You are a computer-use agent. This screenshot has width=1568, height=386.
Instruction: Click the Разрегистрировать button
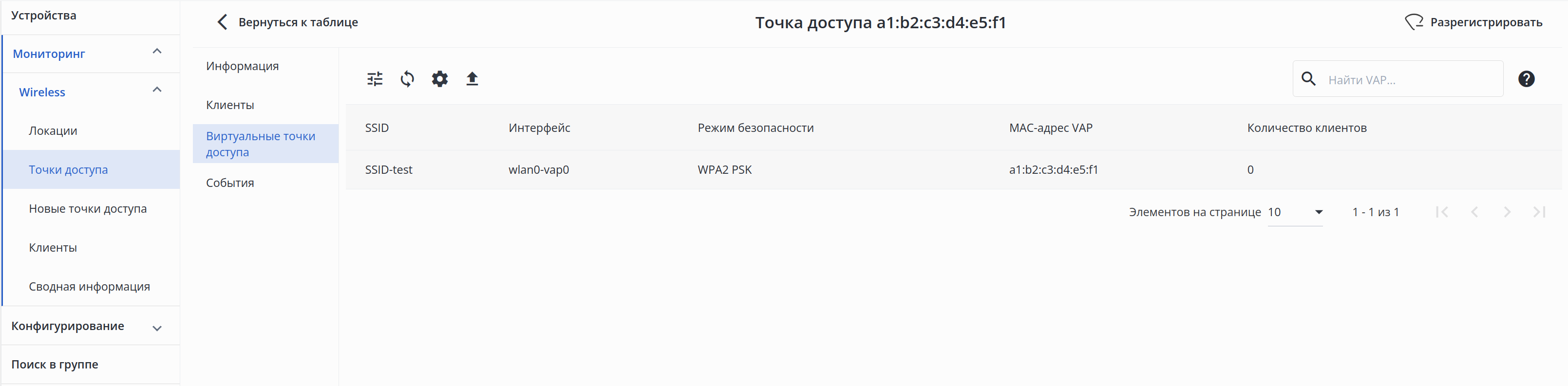pos(1485,22)
